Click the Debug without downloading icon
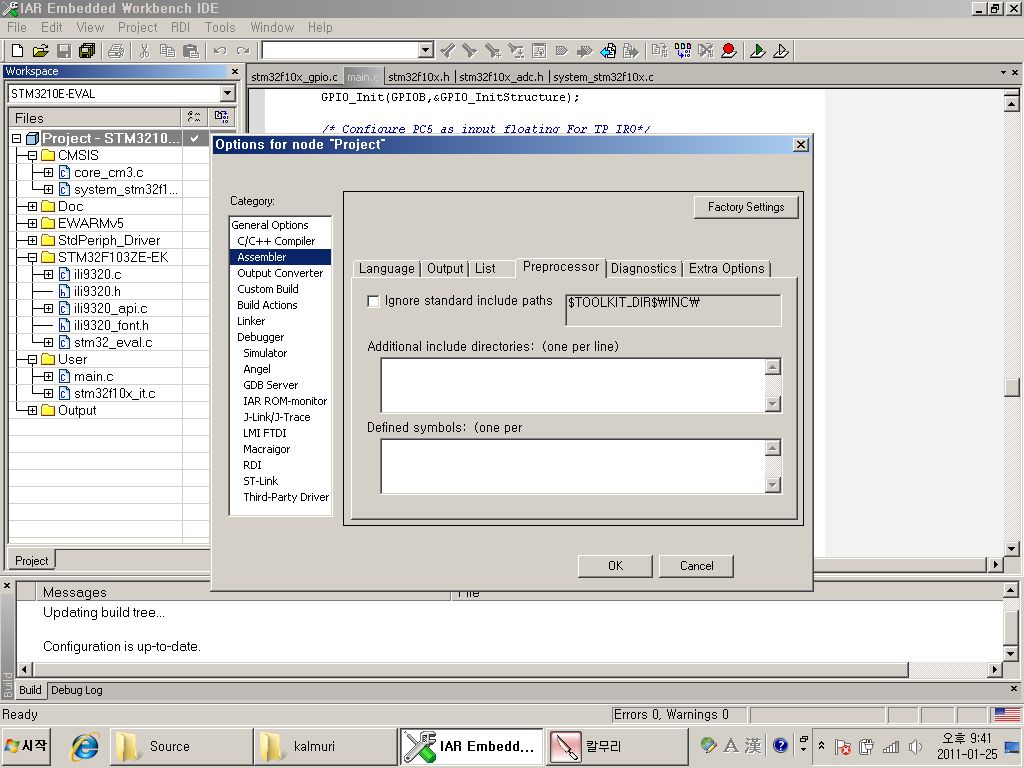Image resolution: width=1024 pixels, height=768 pixels. [780, 51]
